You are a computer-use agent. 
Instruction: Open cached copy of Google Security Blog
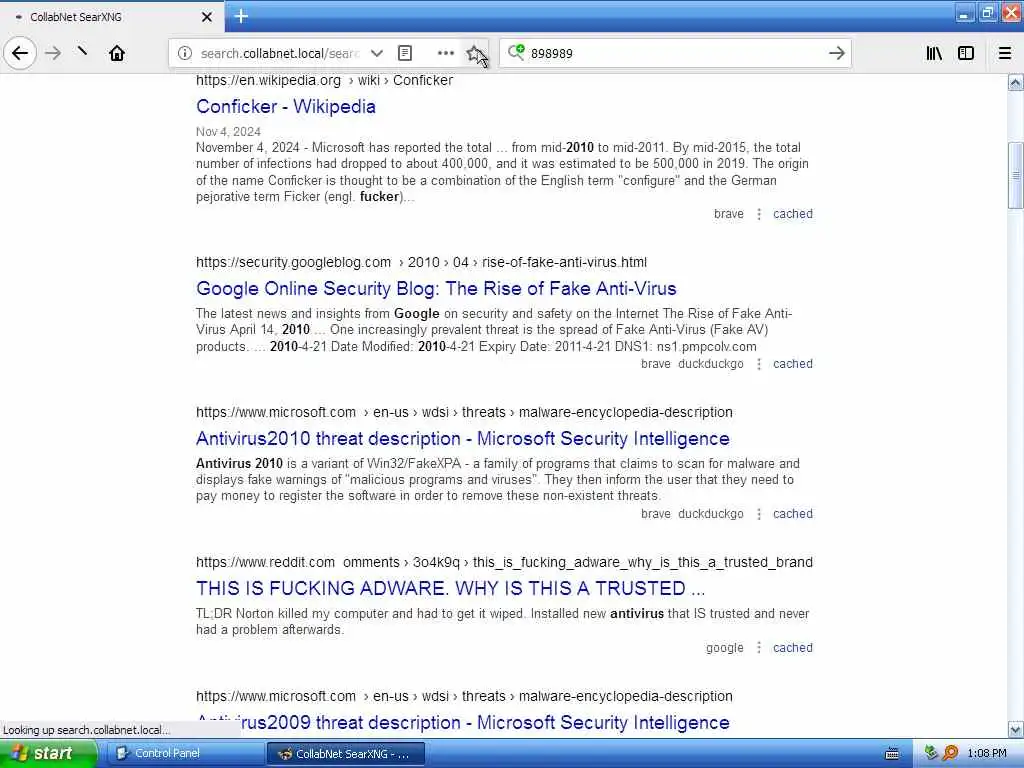pyautogui.click(x=793, y=364)
